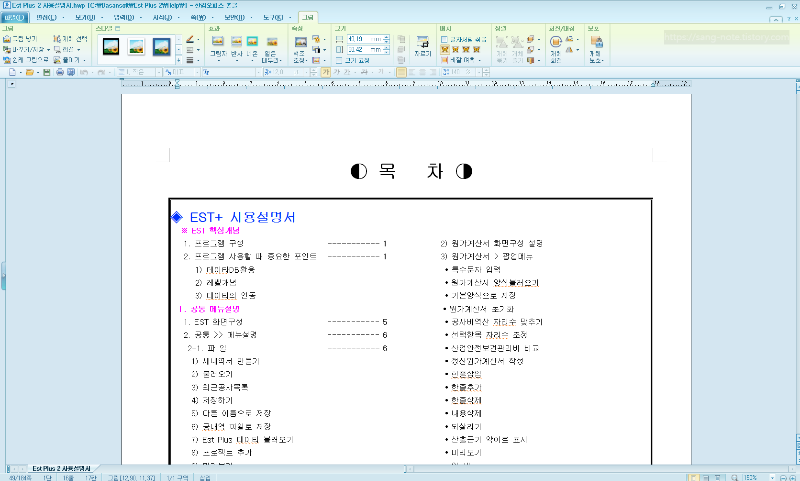
Task: Select the fourth text wrap layout icon
Action: (x=477, y=49)
